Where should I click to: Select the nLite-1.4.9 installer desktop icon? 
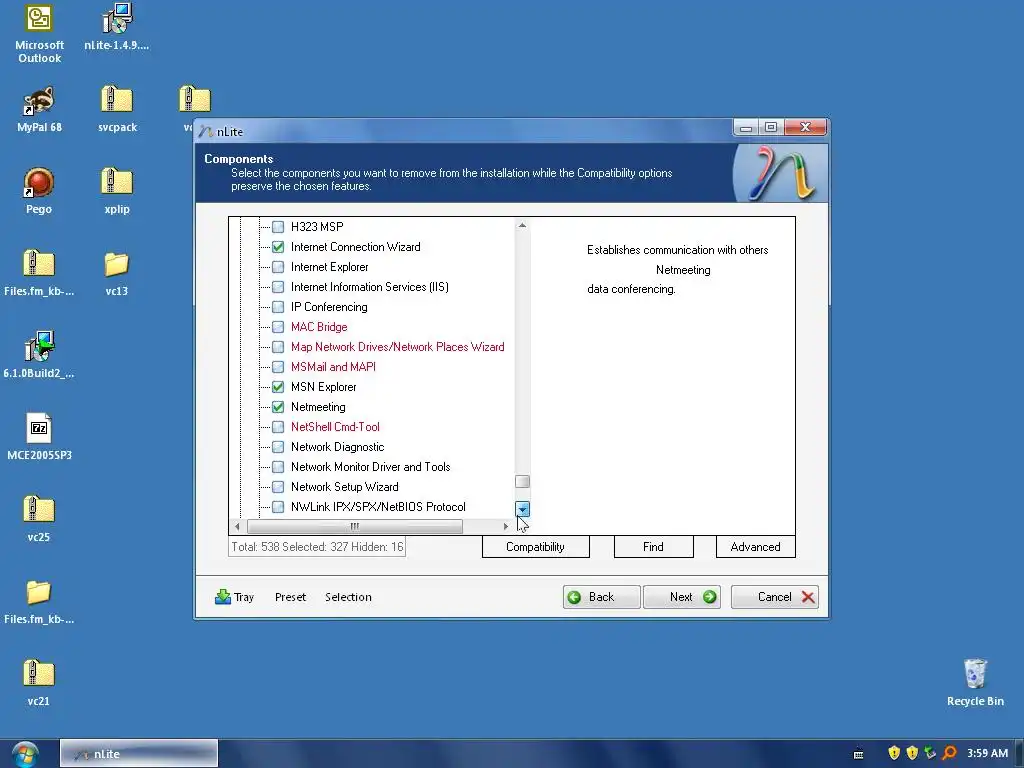point(117,27)
